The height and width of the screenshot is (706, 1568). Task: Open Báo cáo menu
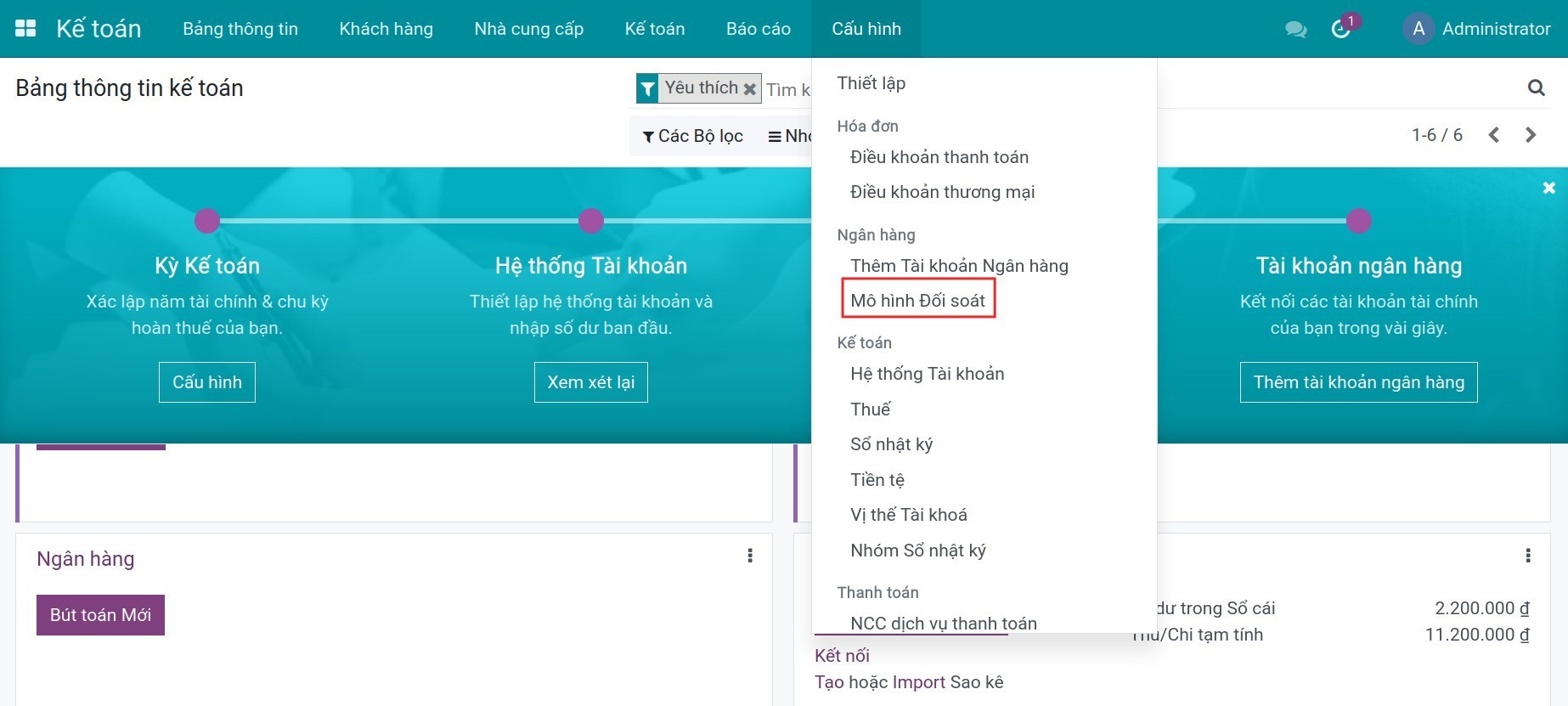pos(759,29)
